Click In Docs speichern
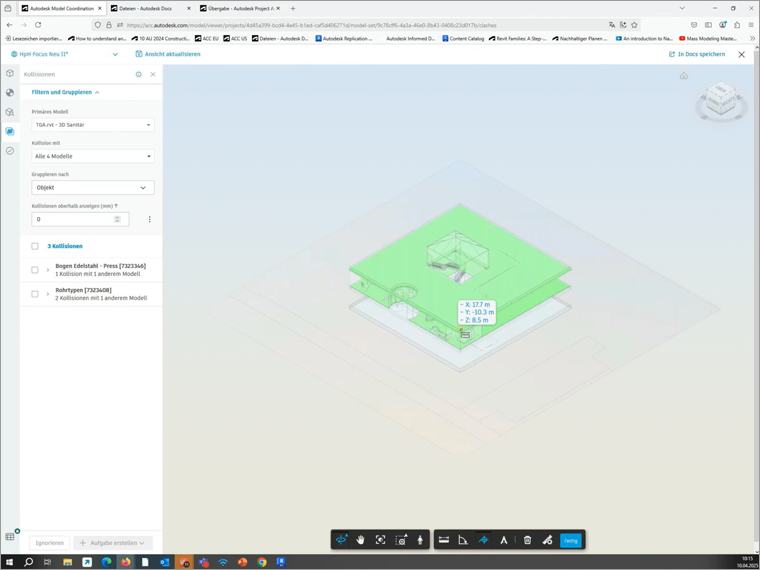760x570 pixels. tap(697, 54)
